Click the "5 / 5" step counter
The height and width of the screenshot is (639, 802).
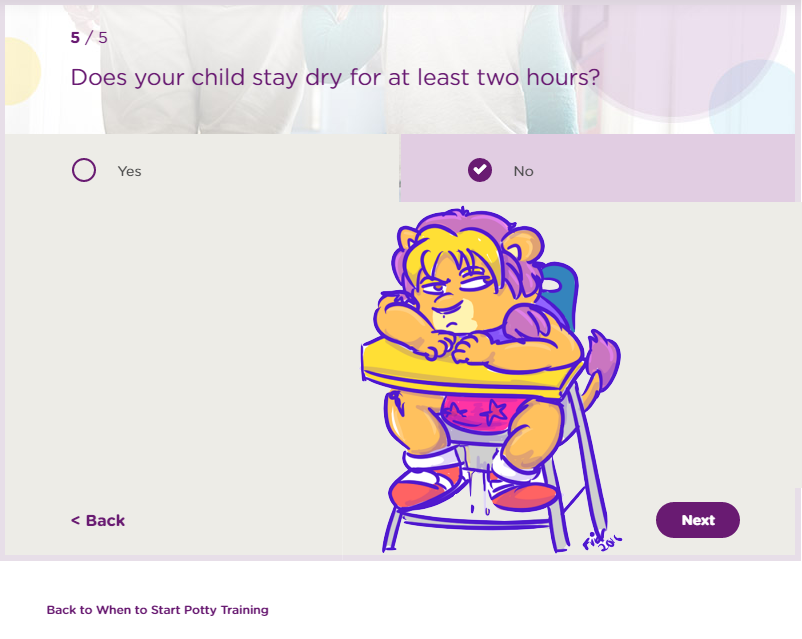coord(89,38)
